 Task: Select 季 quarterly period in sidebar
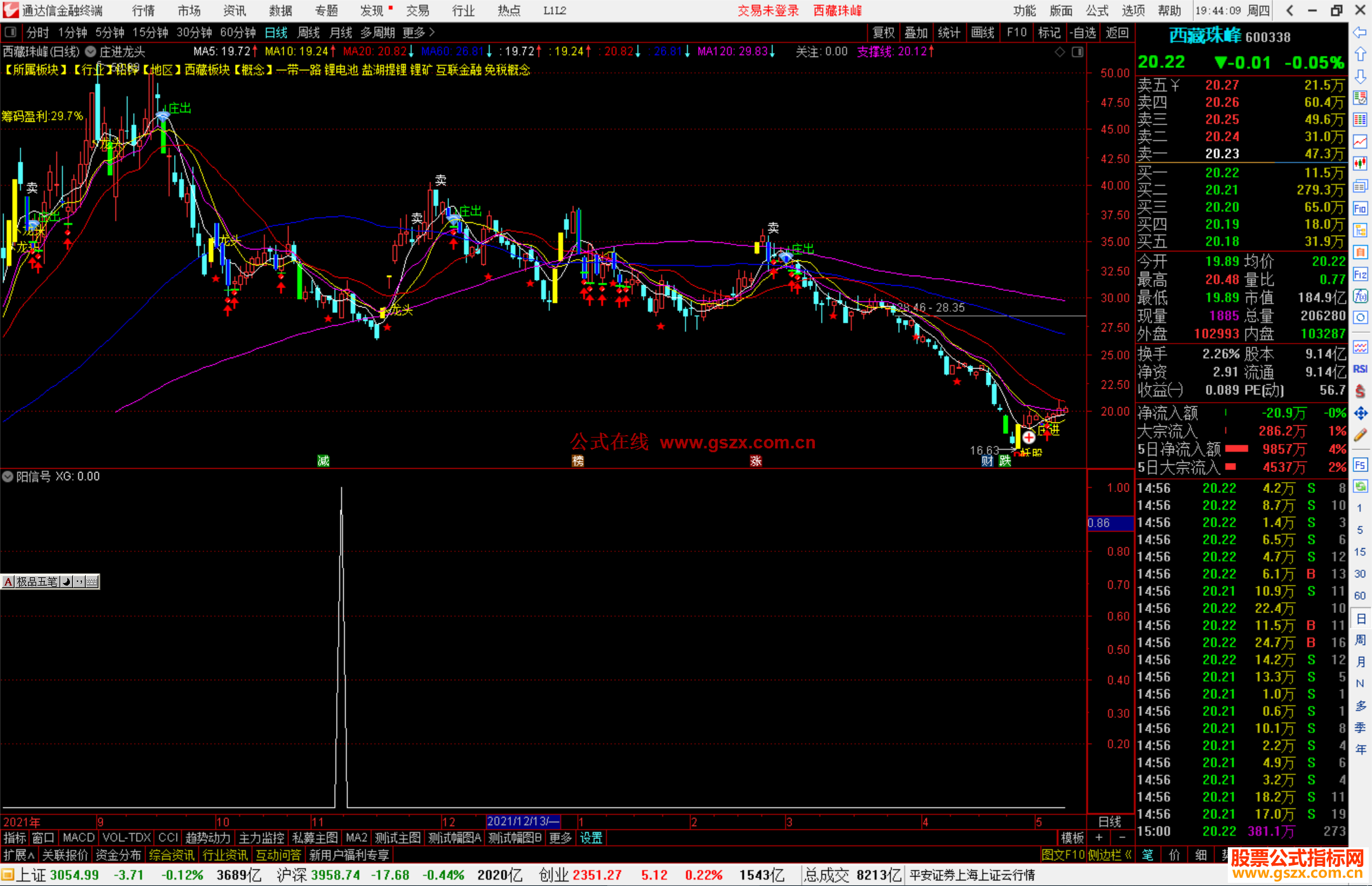(1360, 727)
